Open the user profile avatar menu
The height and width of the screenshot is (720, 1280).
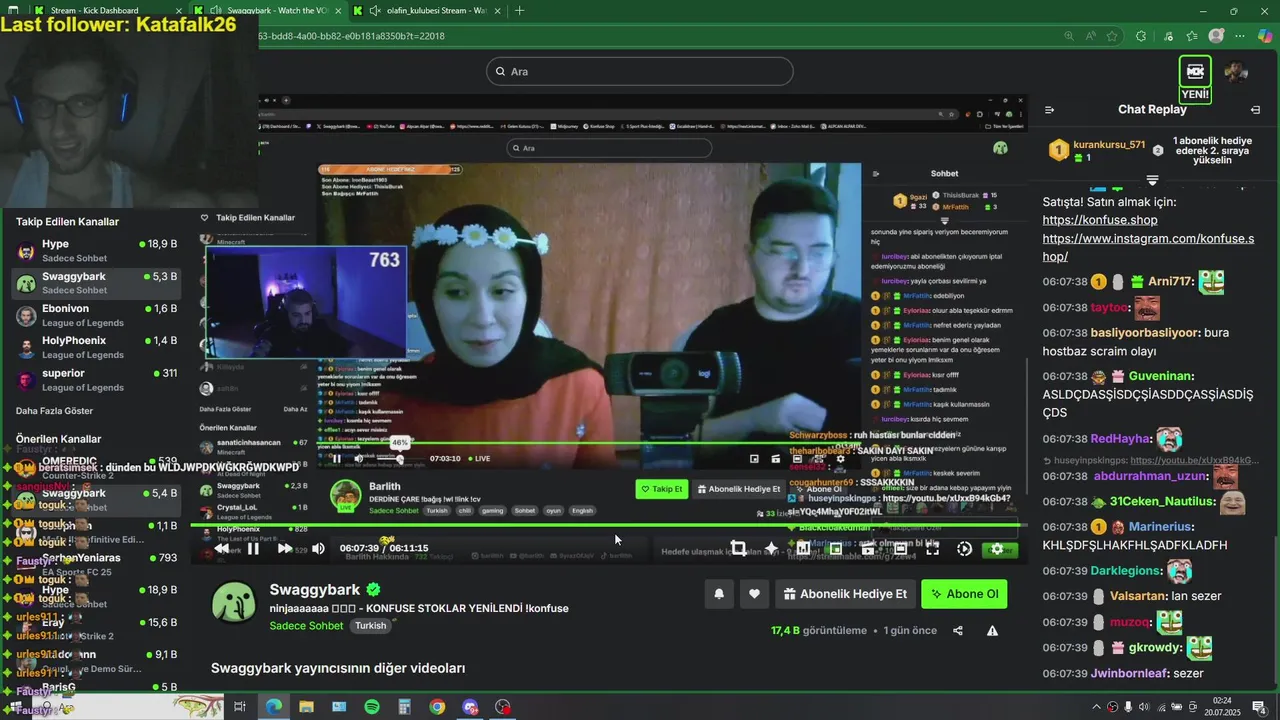[x=1237, y=72]
